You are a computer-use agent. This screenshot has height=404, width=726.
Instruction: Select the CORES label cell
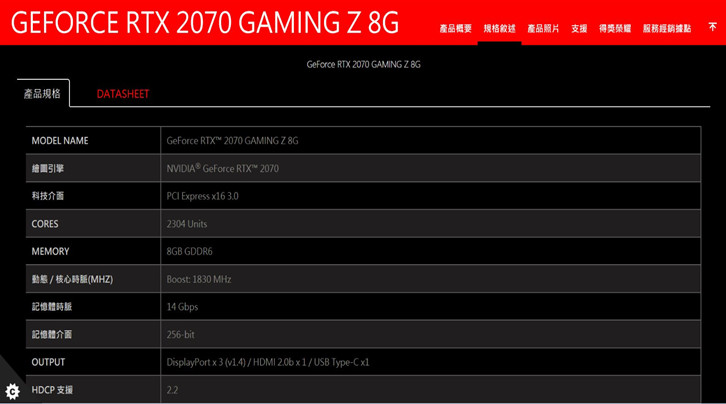93,224
